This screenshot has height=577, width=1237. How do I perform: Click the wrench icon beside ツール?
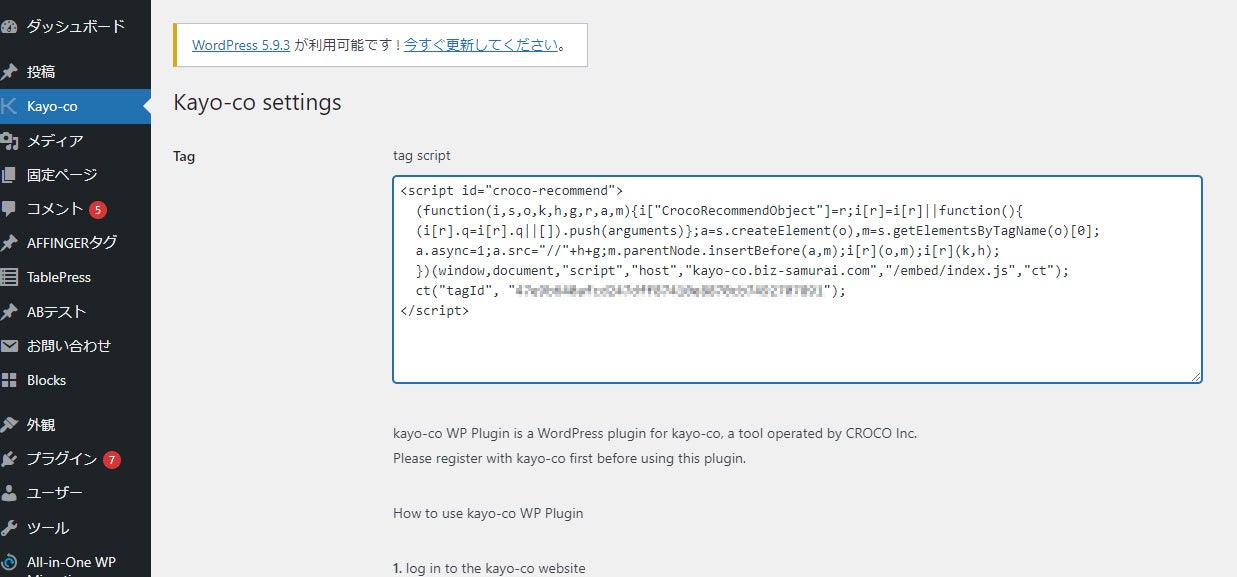pos(8,528)
